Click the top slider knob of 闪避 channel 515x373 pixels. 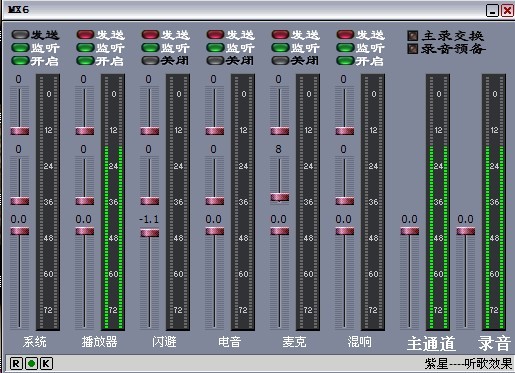click(x=150, y=131)
